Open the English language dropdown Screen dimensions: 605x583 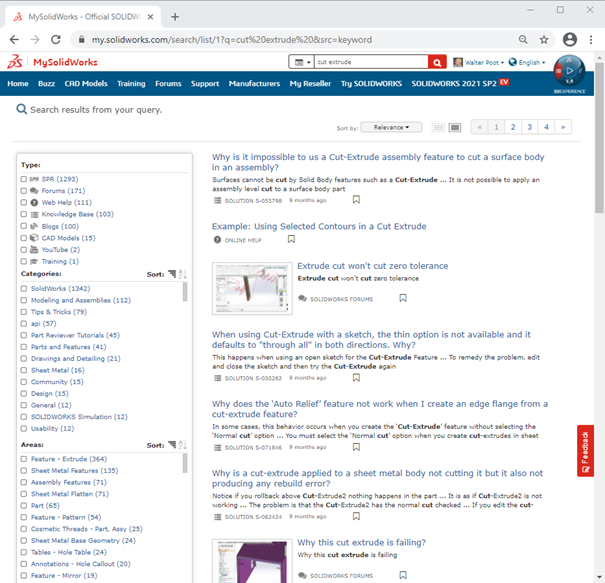coord(527,62)
